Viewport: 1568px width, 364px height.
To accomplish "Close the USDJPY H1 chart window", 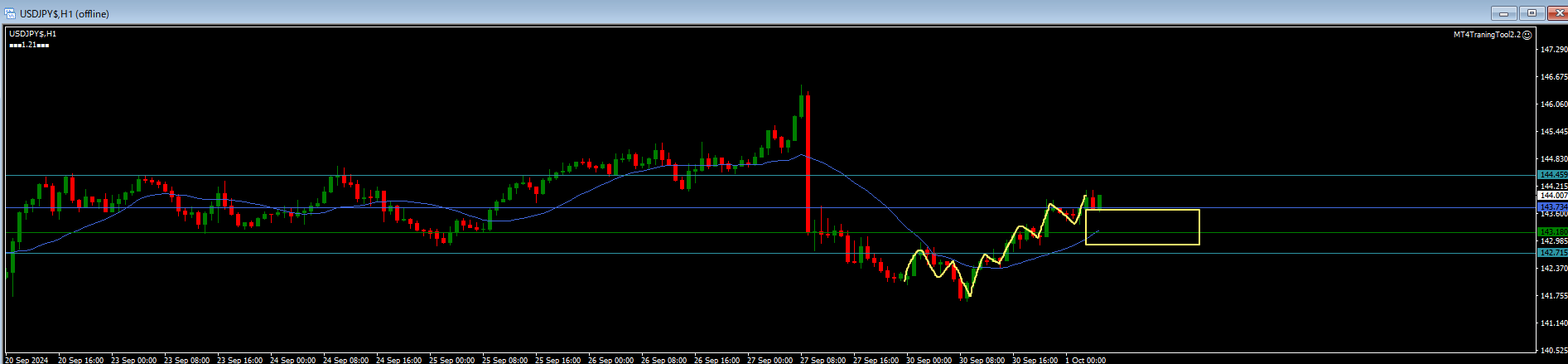I will tap(1555, 13).
